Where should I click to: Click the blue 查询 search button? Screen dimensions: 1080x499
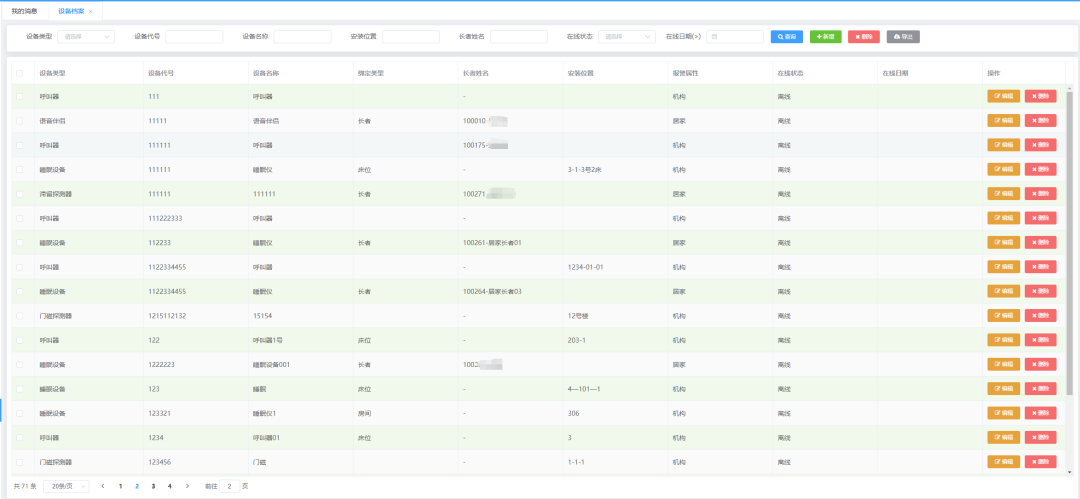[787, 37]
